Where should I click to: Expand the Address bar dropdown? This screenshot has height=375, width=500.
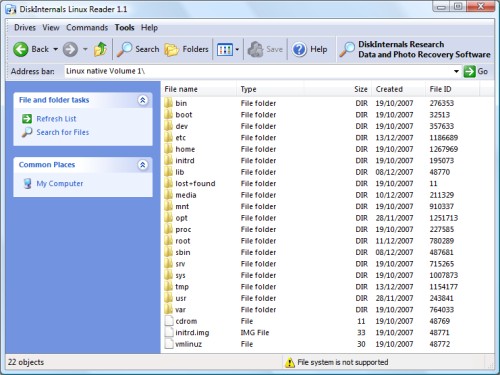click(456, 71)
